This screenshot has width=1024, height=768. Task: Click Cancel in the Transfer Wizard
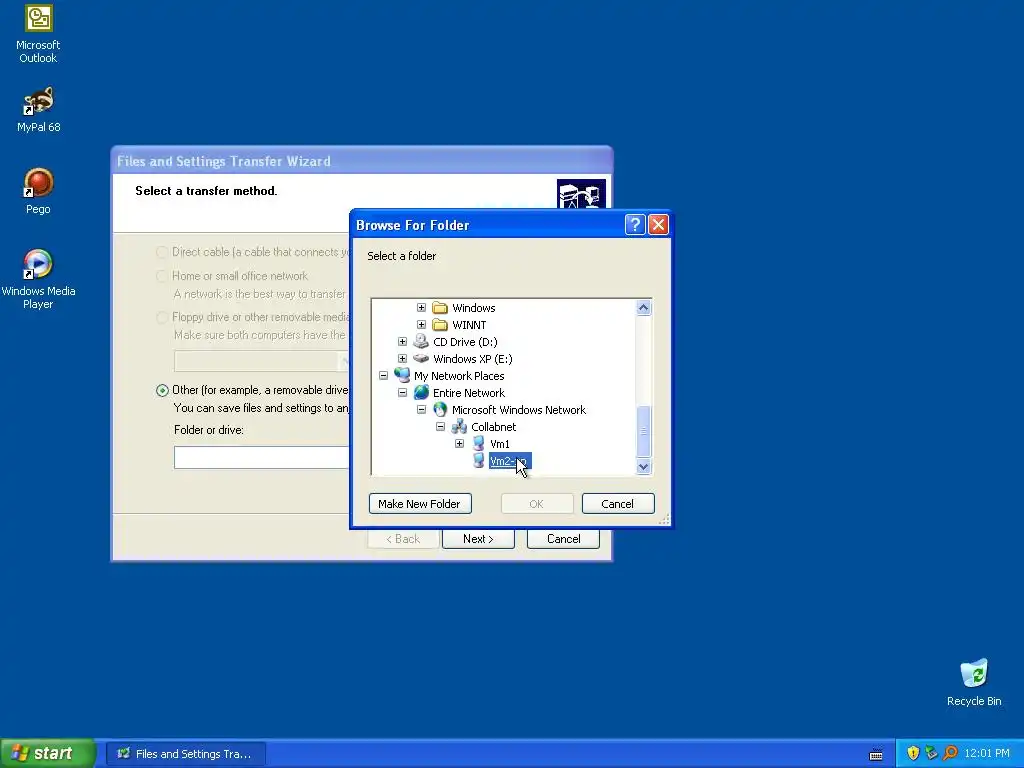tap(563, 539)
